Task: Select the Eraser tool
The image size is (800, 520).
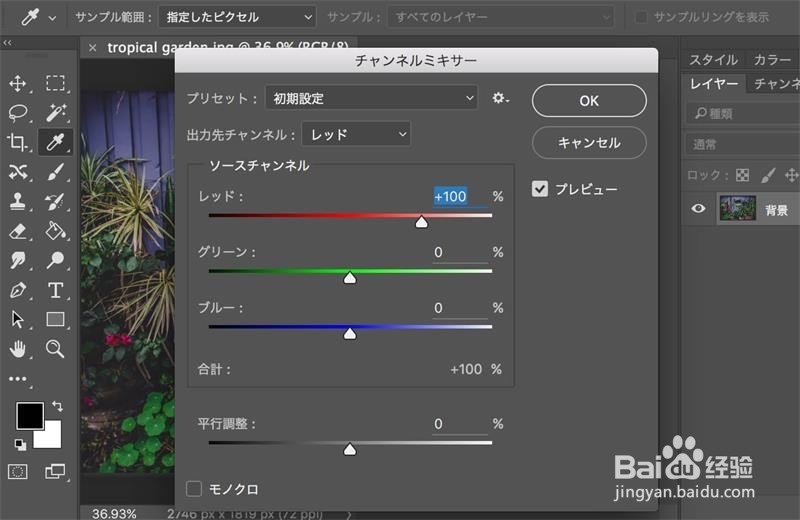Action: point(18,231)
